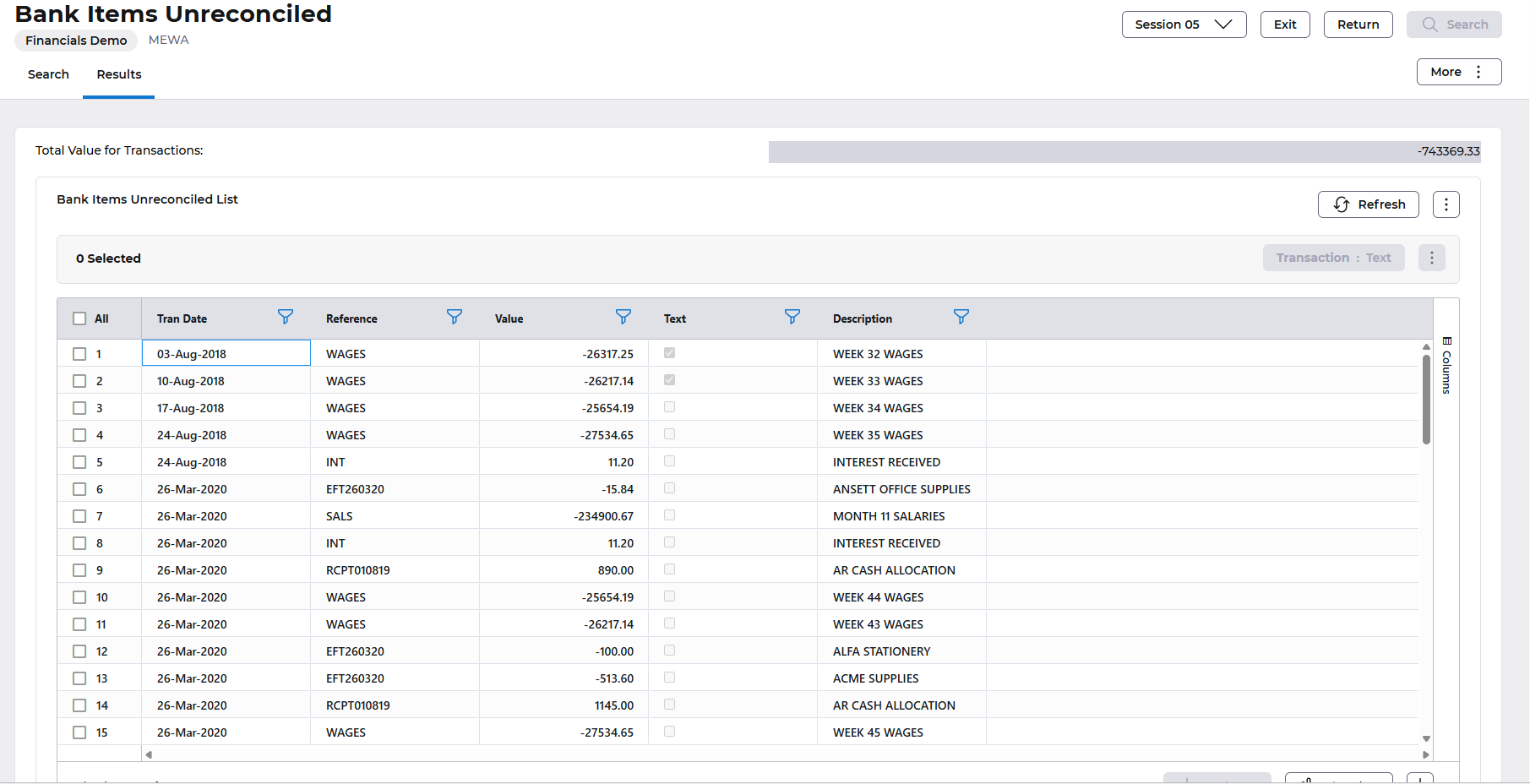Click the Exit button
The height and width of the screenshot is (784, 1530).
[1284, 24]
